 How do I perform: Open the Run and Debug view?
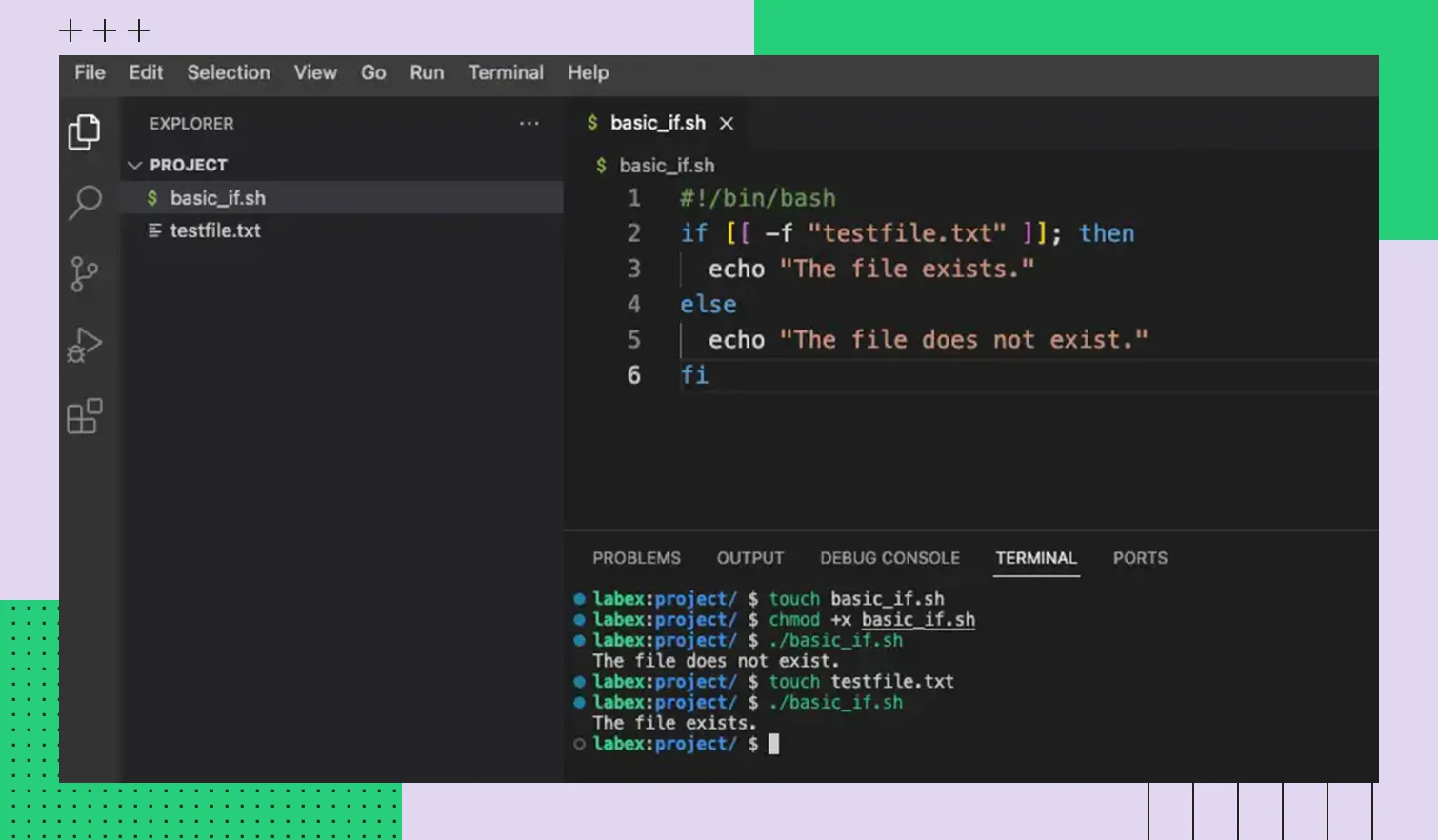pyautogui.click(x=84, y=346)
